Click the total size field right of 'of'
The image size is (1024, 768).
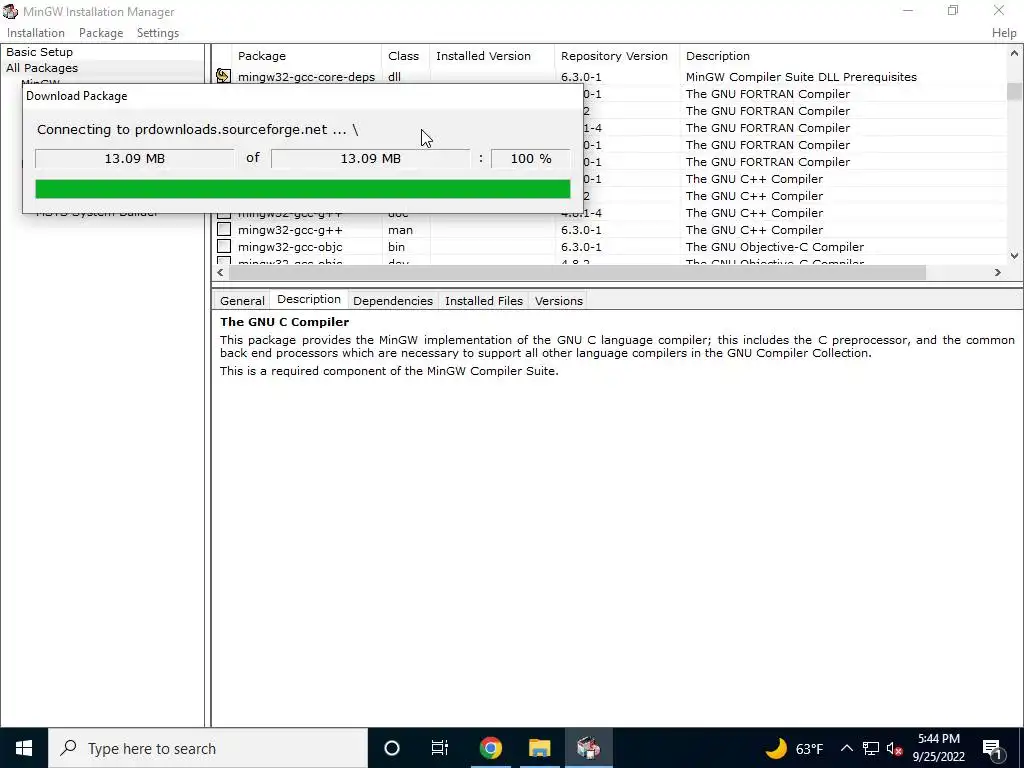click(370, 159)
